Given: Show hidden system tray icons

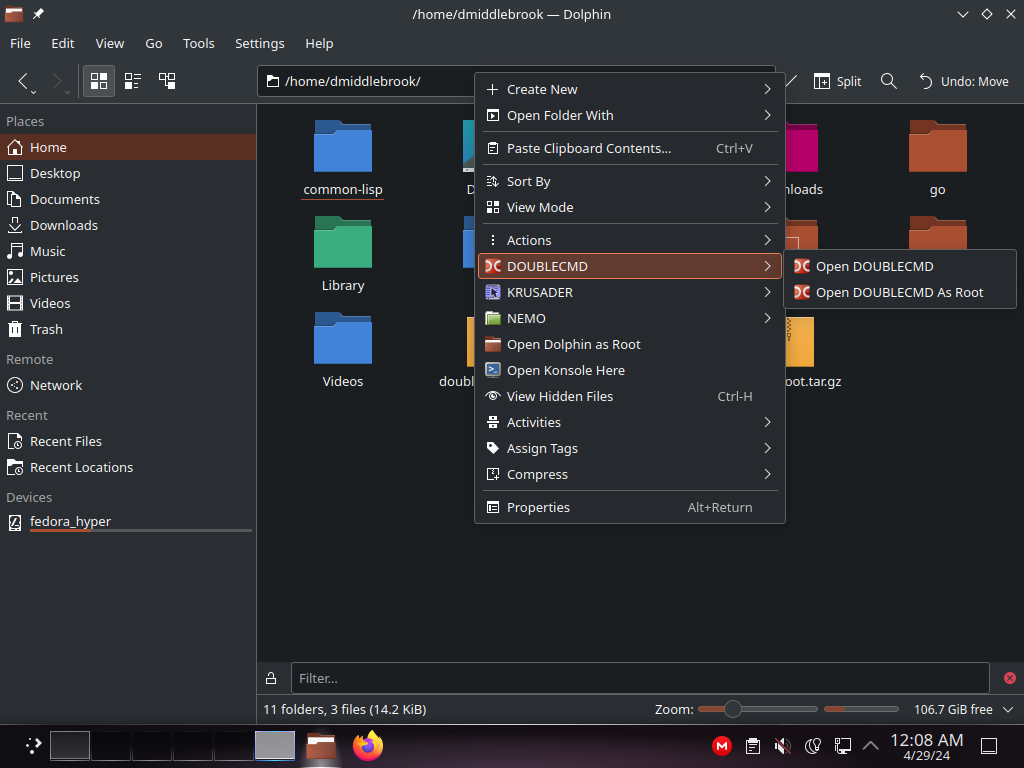Looking at the screenshot, I should point(871,746).
